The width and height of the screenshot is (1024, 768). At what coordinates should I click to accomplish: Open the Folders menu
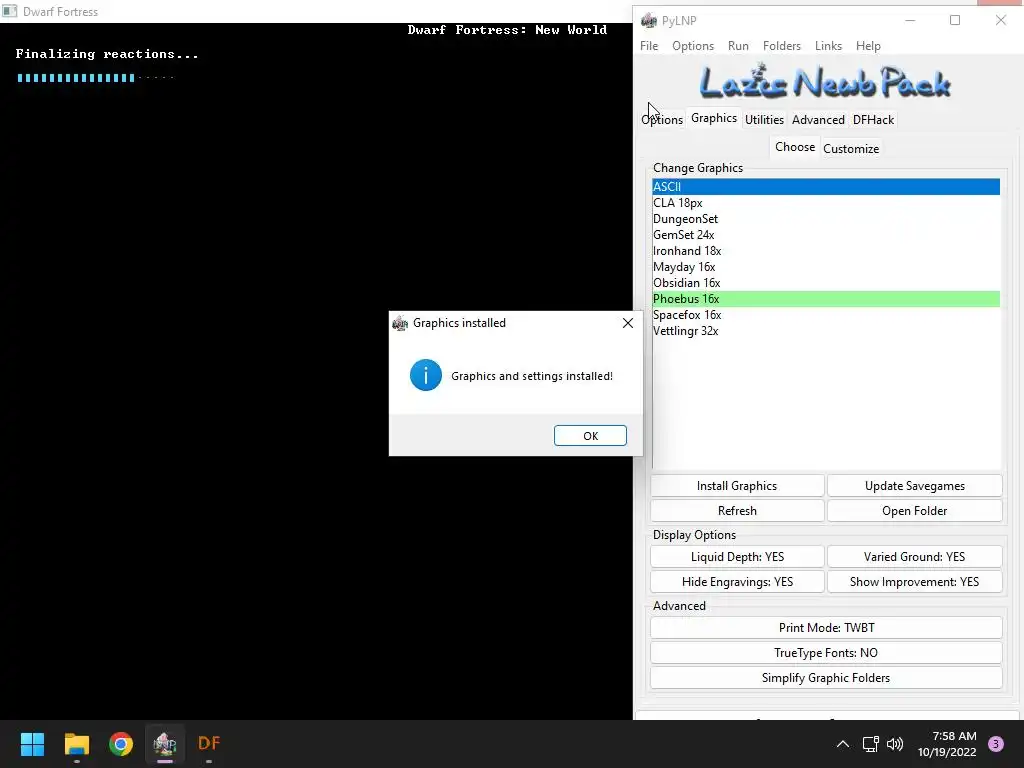(782, 46)
